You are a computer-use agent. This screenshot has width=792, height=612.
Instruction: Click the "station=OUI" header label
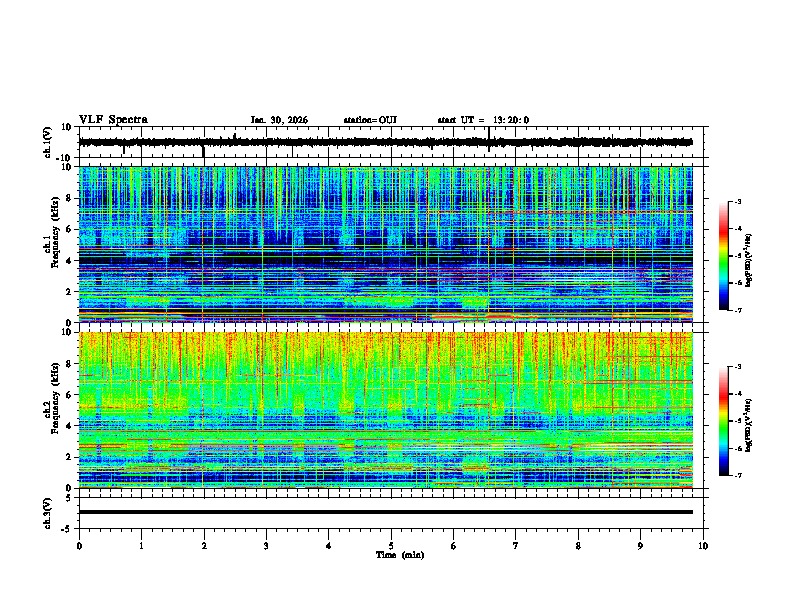[370, 120]
